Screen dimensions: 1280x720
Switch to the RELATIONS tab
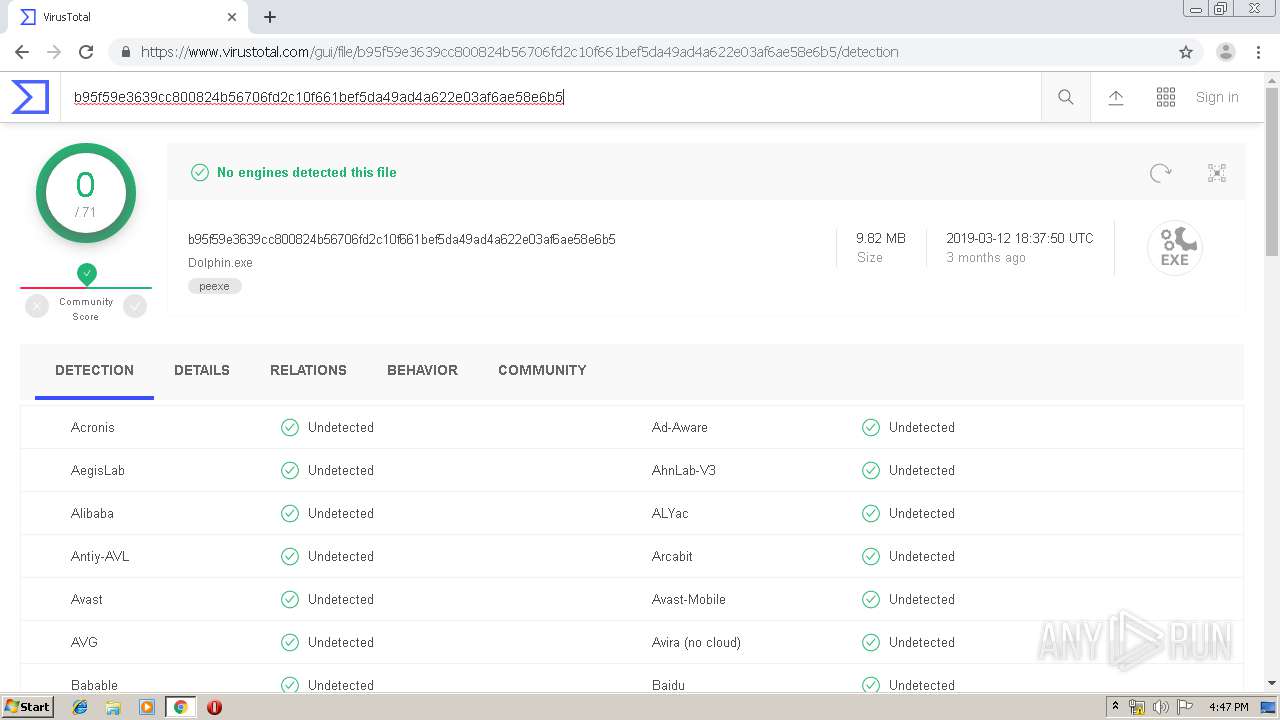coord(308,370)
